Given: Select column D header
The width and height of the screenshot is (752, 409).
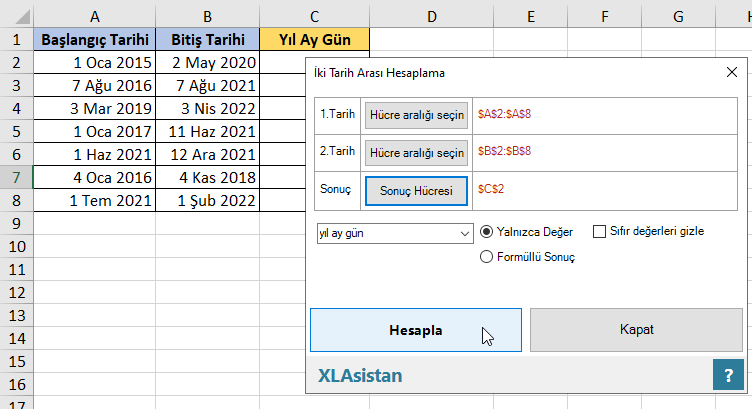Looking at the screenshot, I should pos(432,17).
